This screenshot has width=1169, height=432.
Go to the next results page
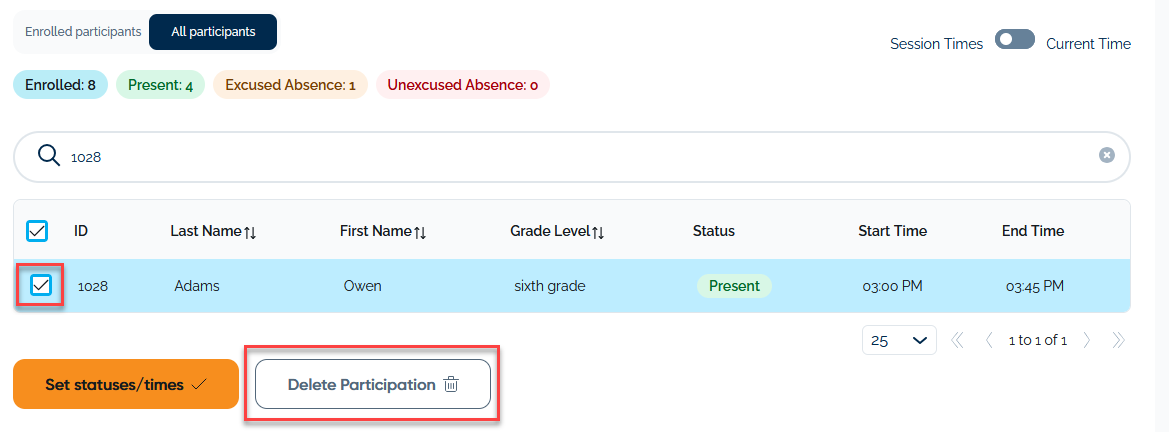click(1087, 340)
